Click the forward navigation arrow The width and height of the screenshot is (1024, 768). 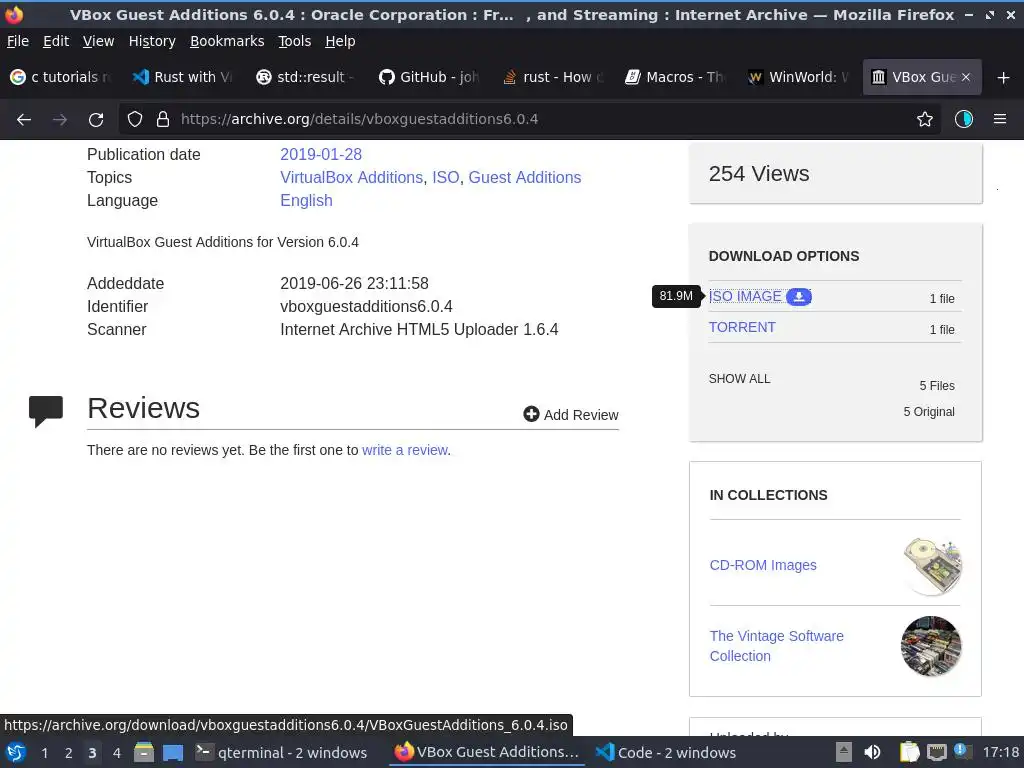(60, 119)
